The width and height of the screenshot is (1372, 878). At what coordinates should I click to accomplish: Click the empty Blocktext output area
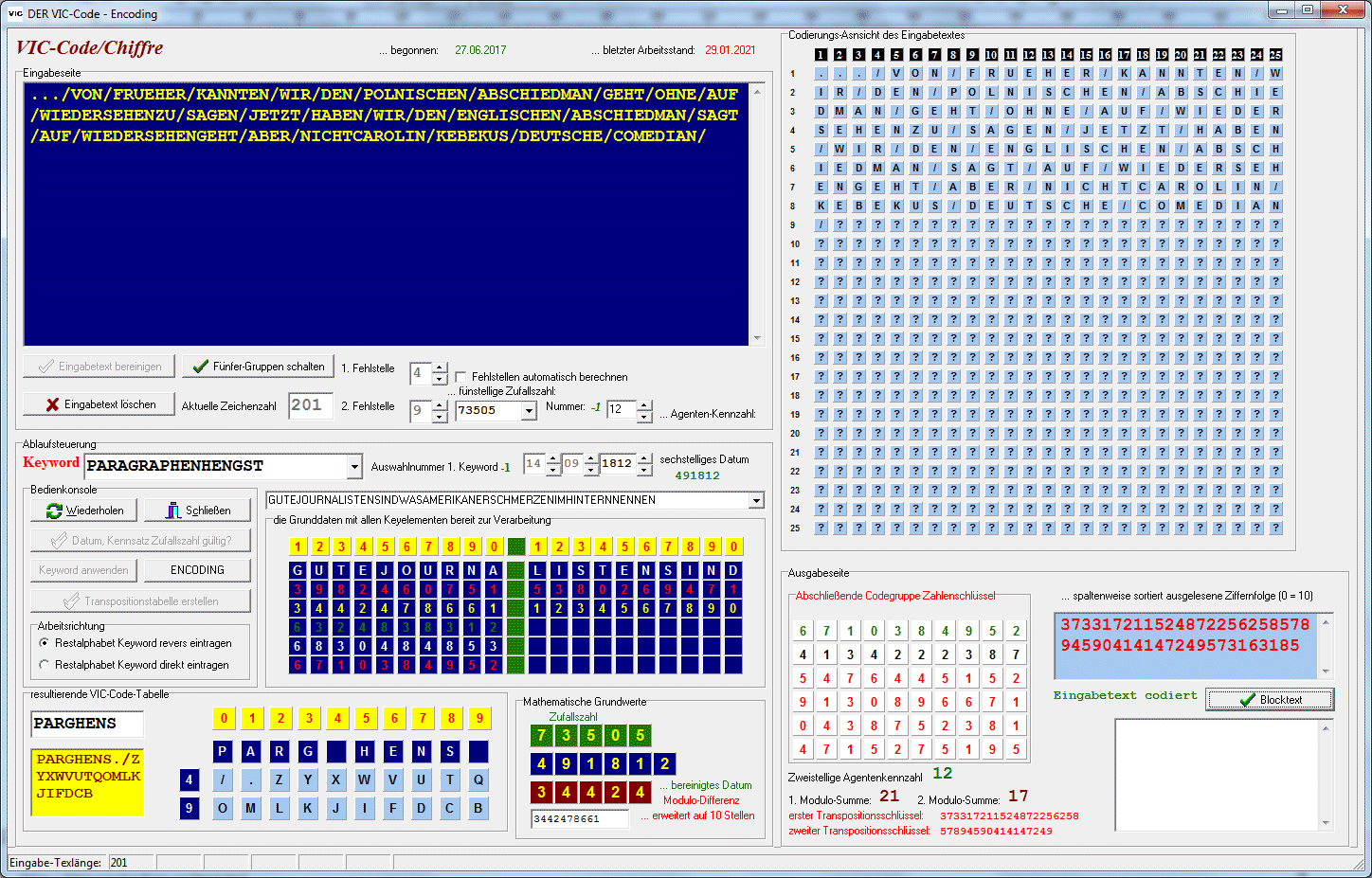click(1217, 775)
